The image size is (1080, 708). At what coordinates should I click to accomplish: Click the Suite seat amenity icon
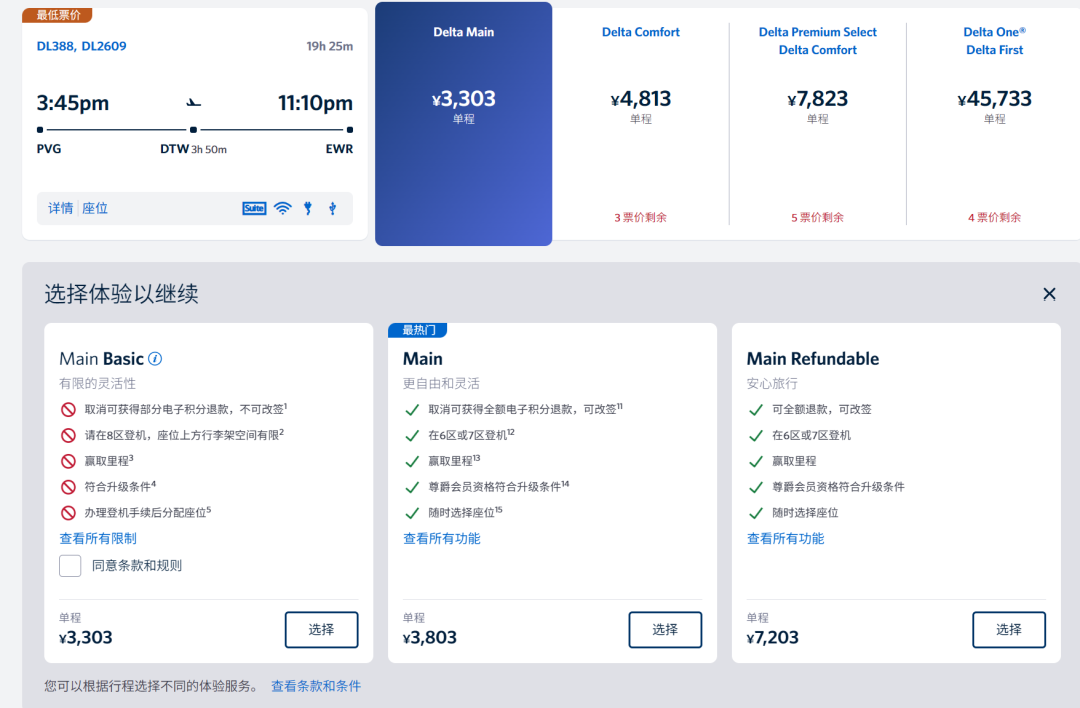(x=254, y=208)
